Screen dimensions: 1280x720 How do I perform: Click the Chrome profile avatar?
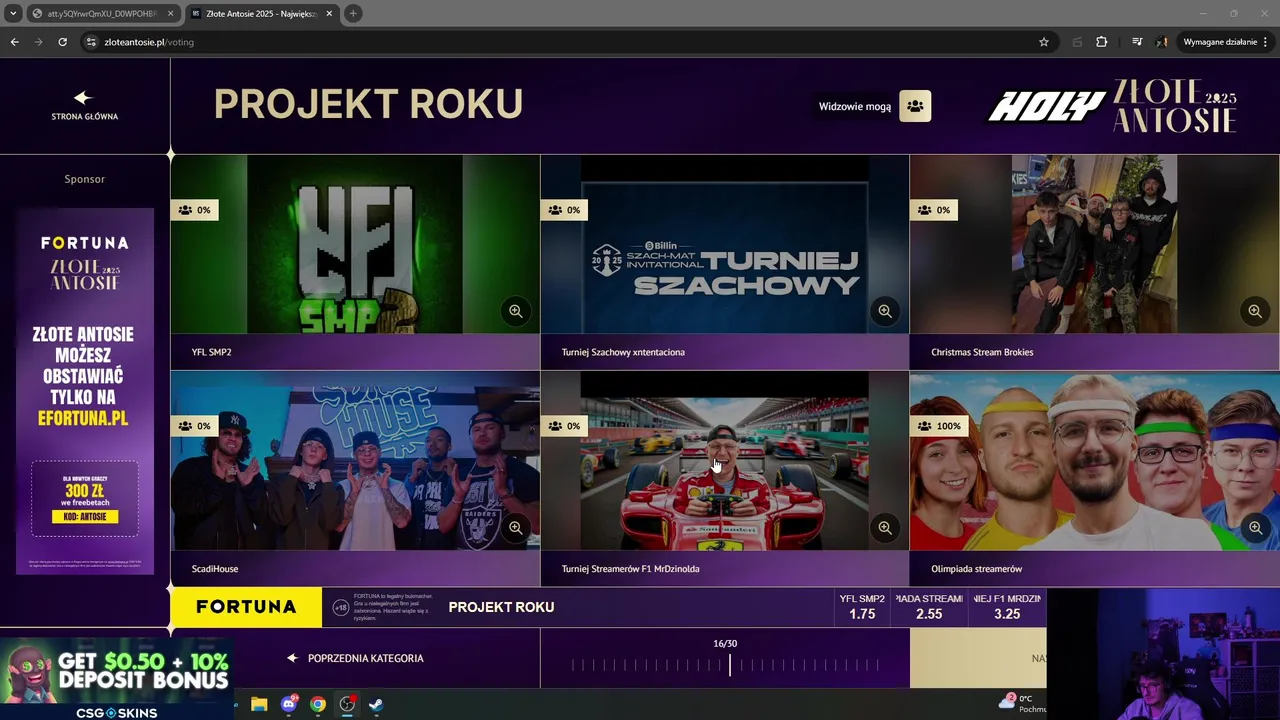tap(1162, 42)
